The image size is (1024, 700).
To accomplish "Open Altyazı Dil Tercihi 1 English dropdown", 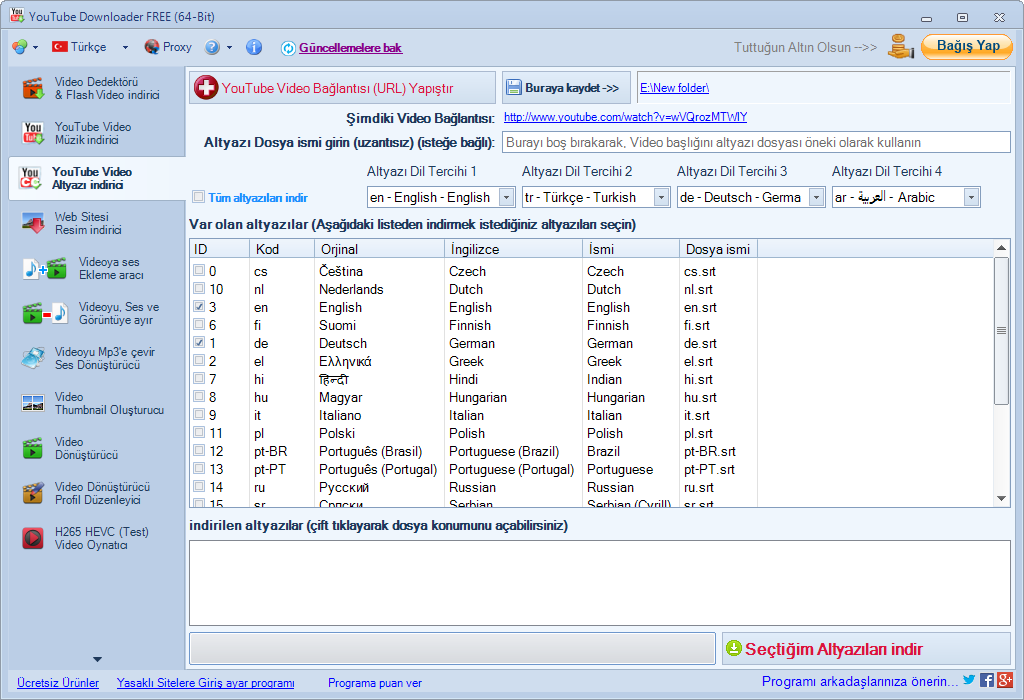I will (x=506, y=197).
